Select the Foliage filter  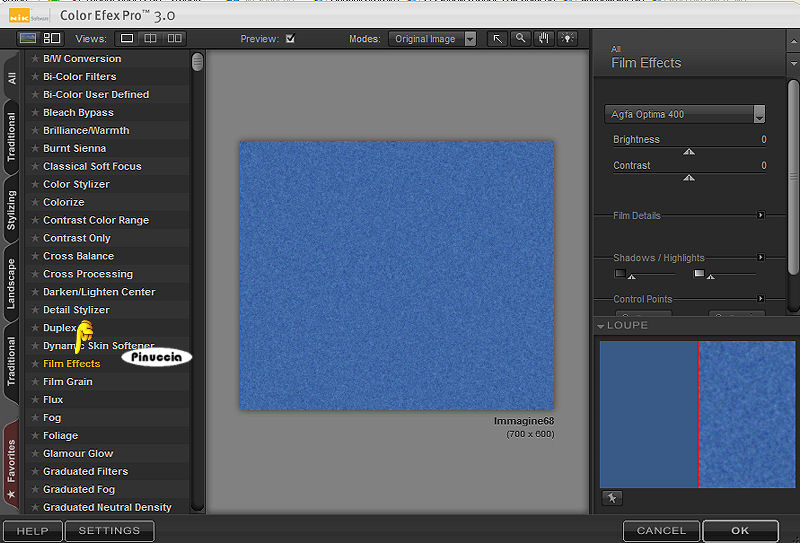pyautogui.click(x=60, y=435)
